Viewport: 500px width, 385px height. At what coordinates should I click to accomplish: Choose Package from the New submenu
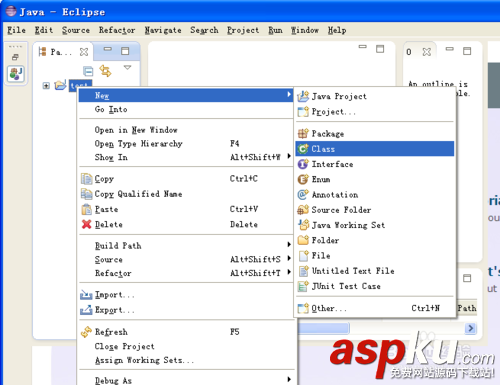pyautogui.click(x=375, y=134)
